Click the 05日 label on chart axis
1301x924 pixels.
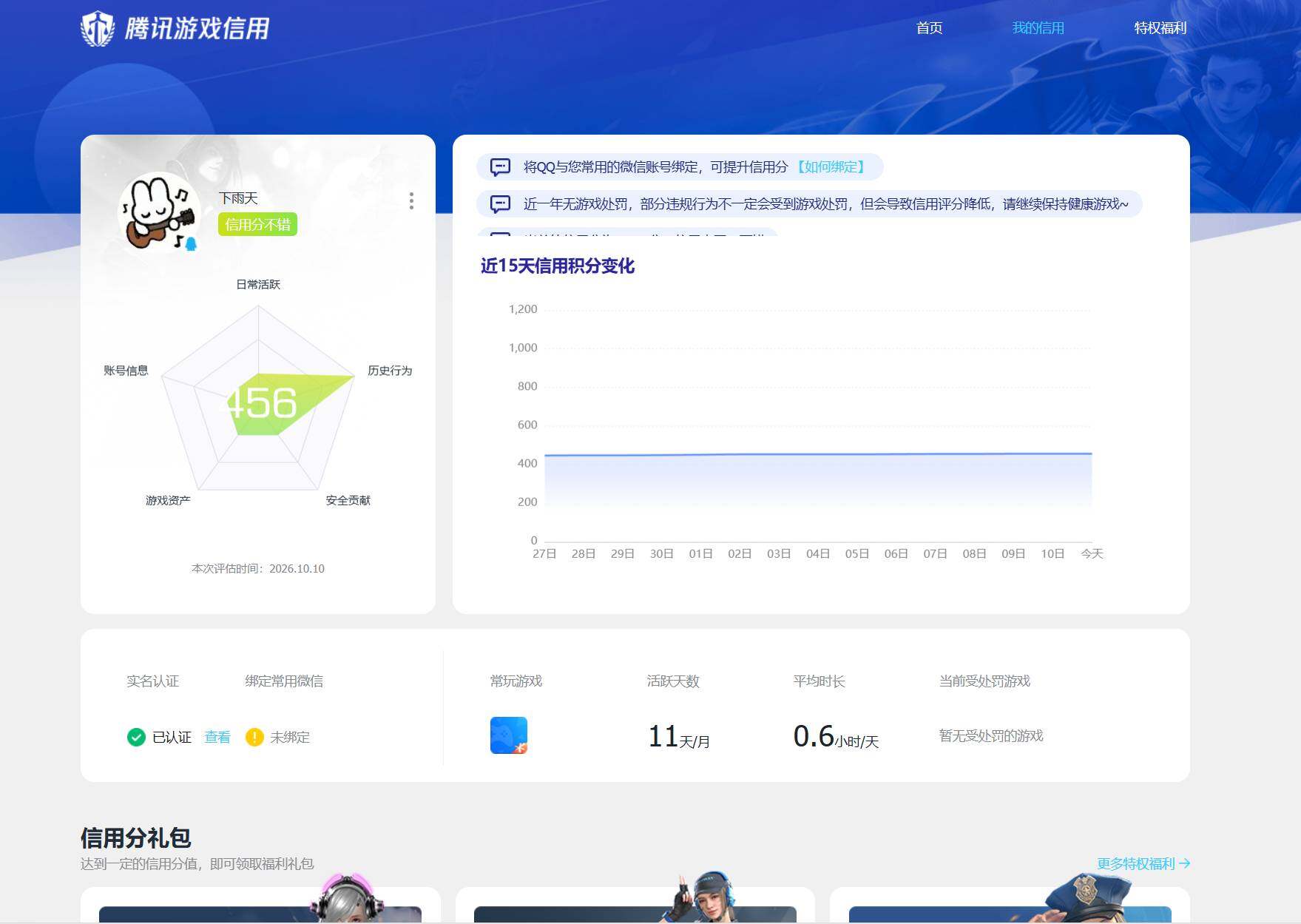pyautogui.click(x=857, y=554)
